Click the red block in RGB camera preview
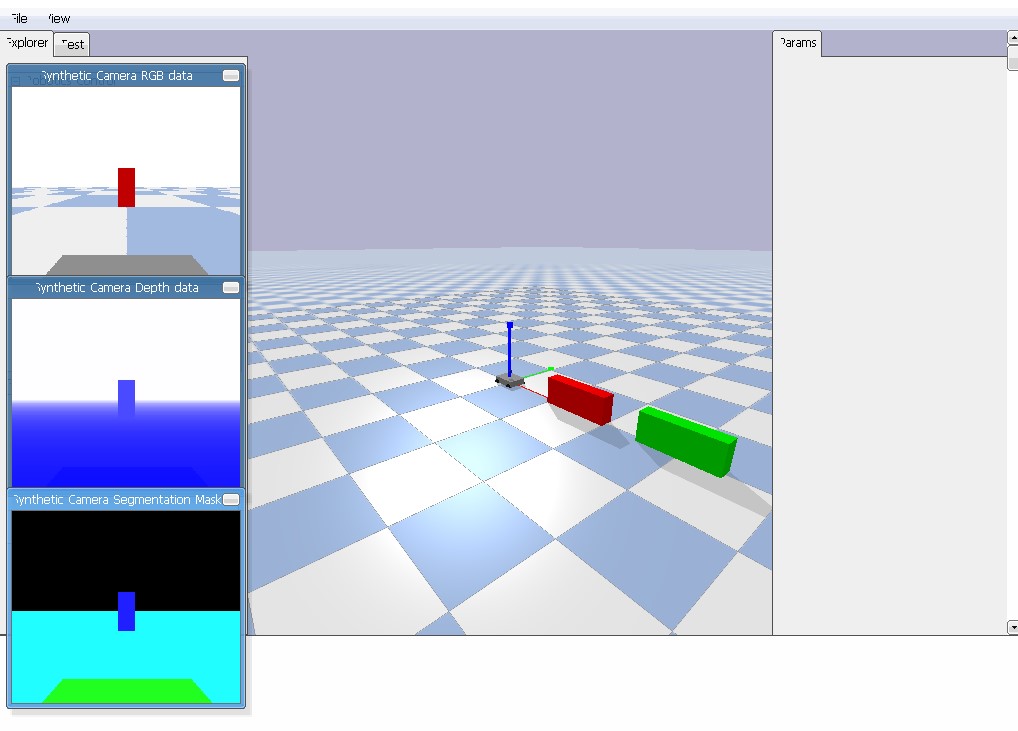This screenshot has width=1018, height=731. [x=126, y=187]
